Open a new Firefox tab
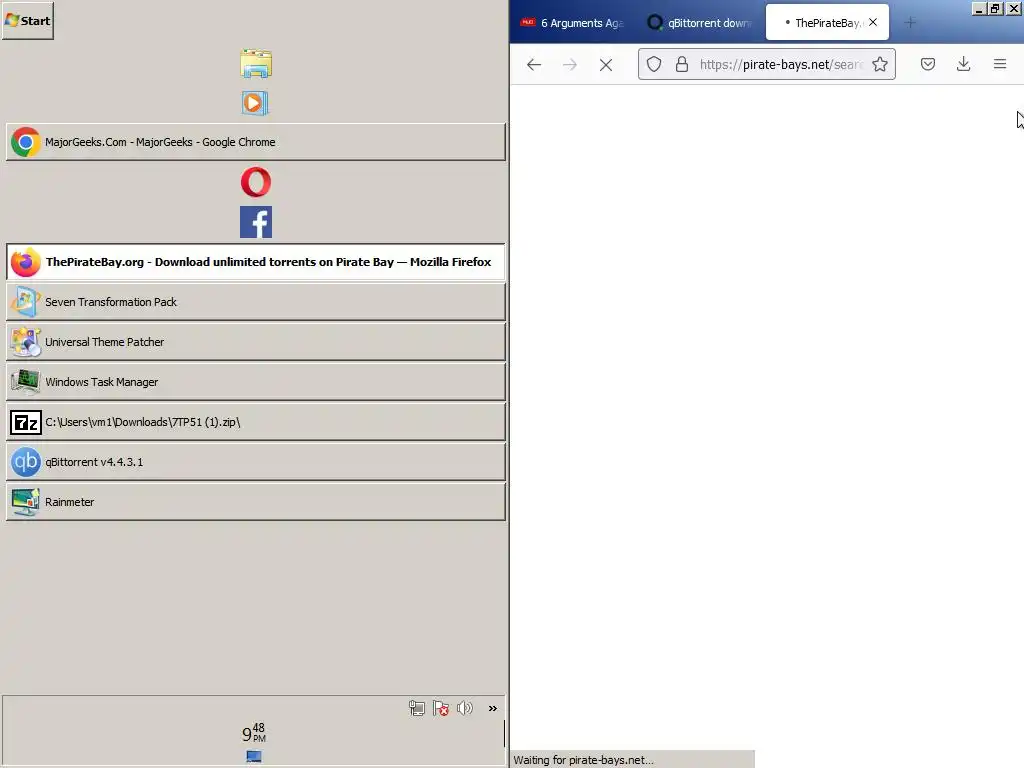 point(910,23)
